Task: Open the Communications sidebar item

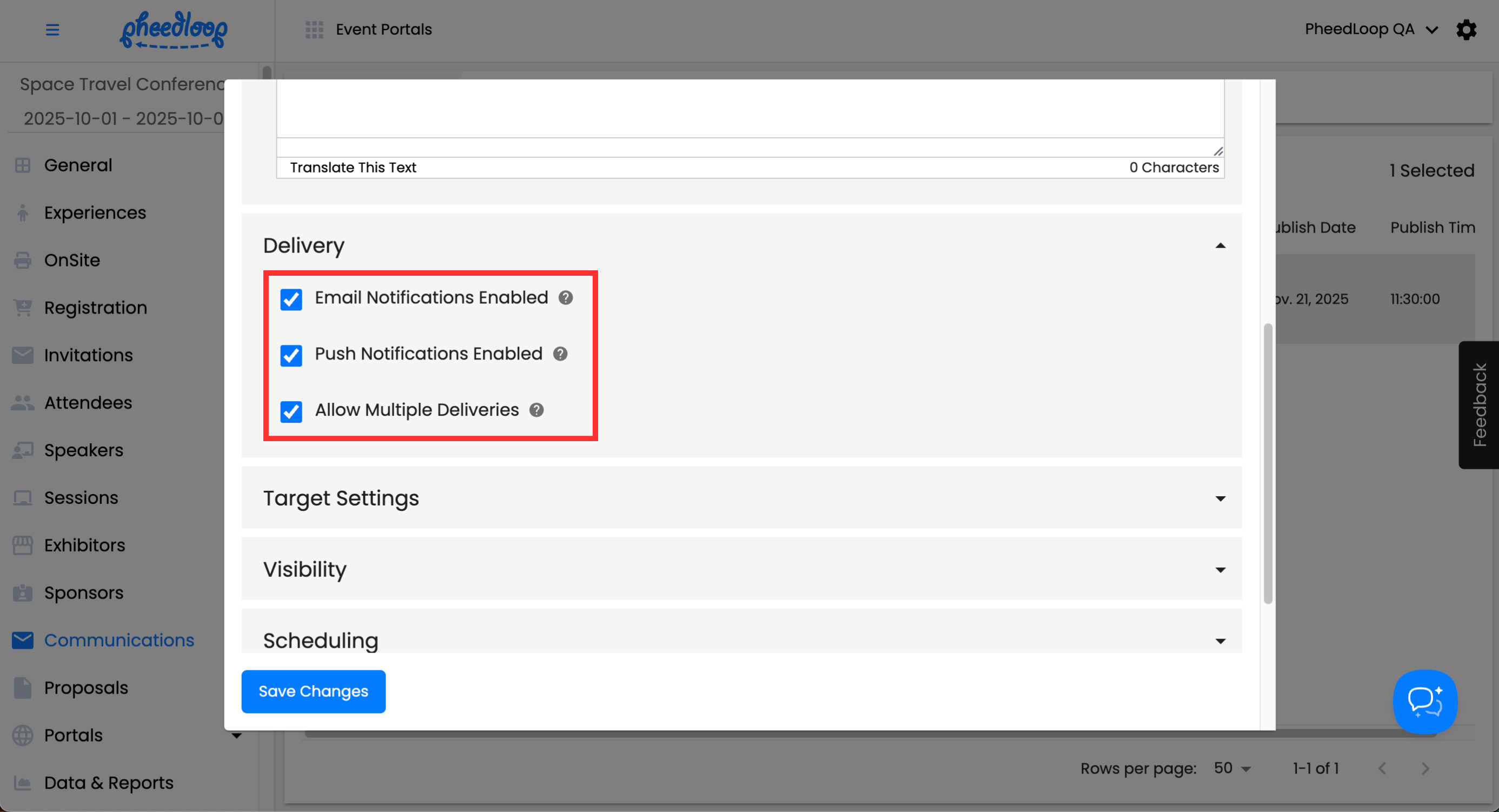Action: point(119,640)
